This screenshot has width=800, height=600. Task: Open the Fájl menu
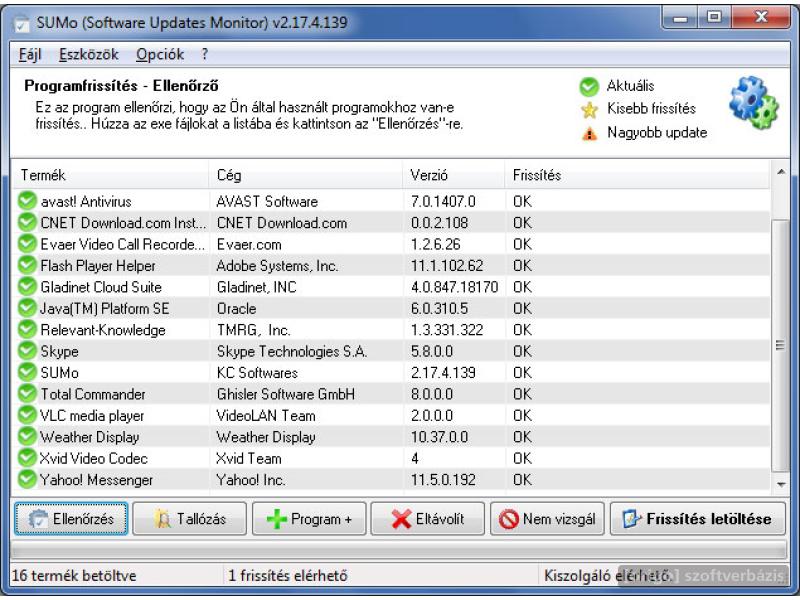pyautogui.click(x=30, y=54)
